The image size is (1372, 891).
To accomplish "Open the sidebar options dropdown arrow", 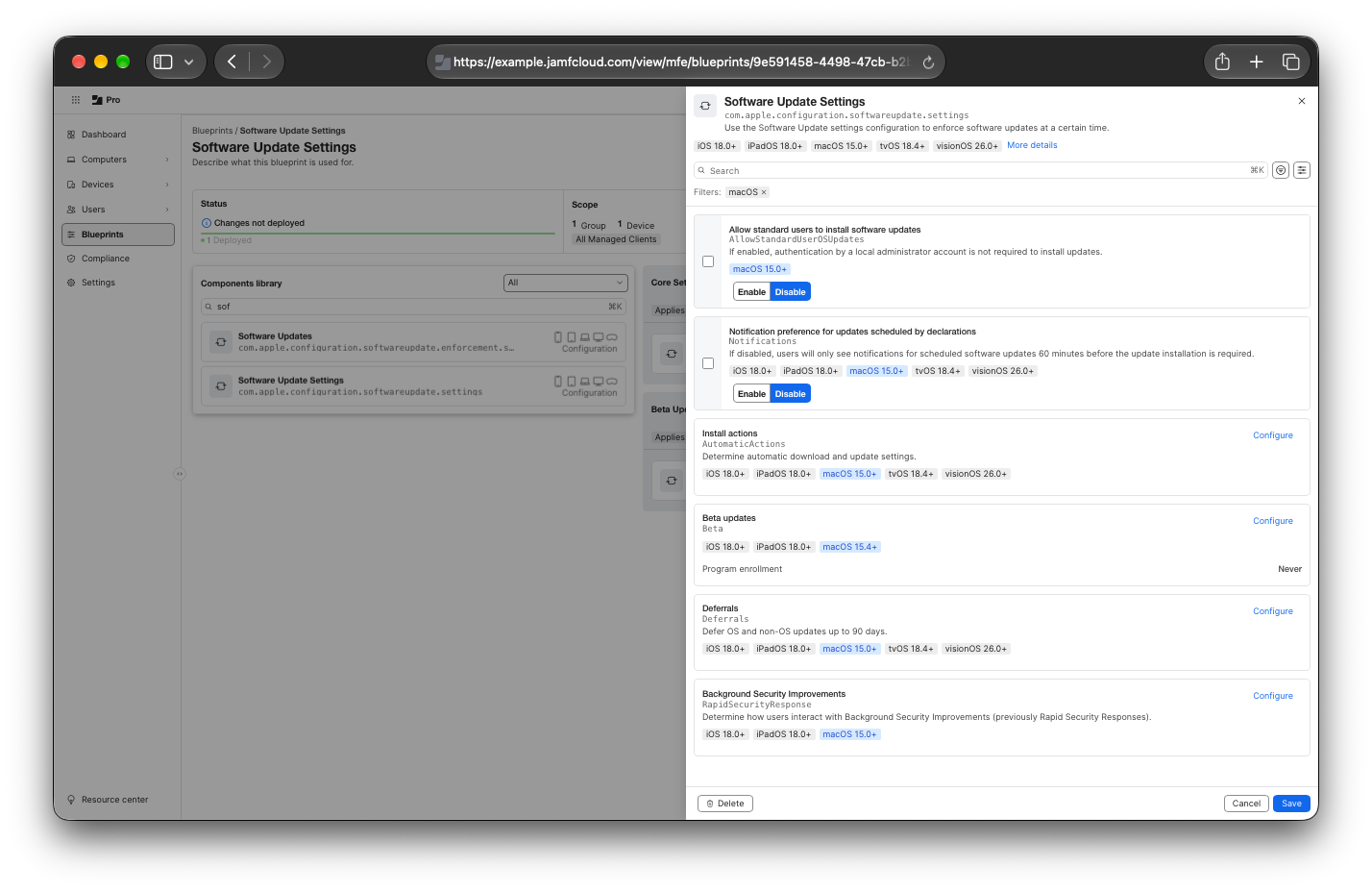I will point(189,62).
